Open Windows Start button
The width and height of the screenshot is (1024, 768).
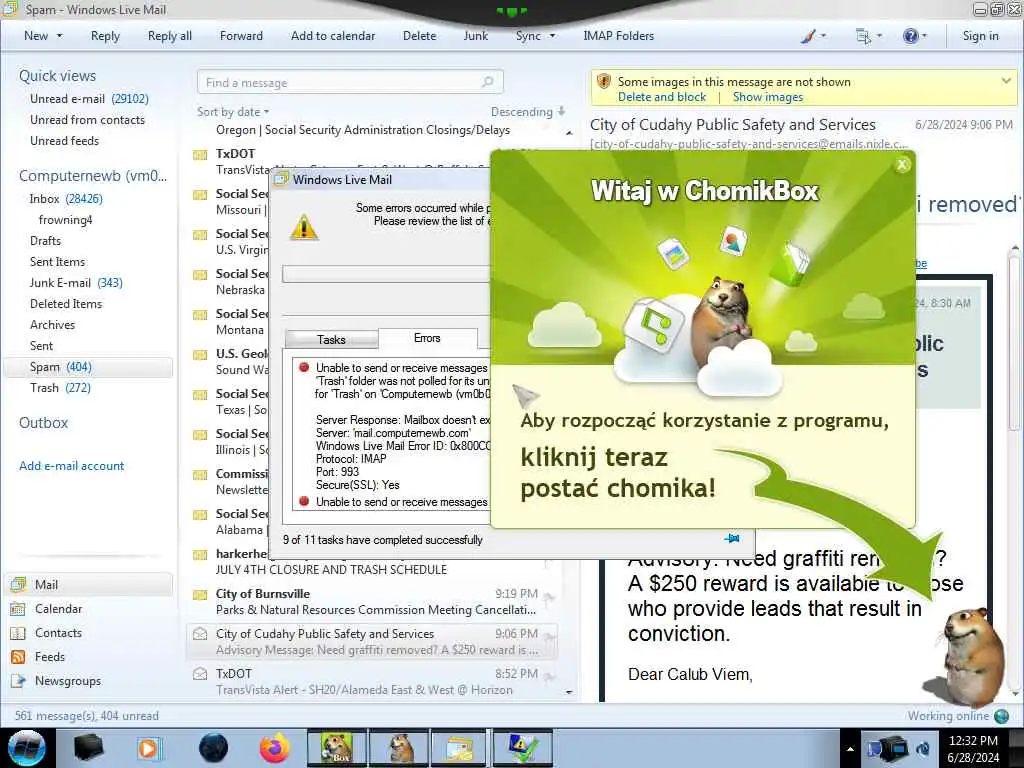27,748
